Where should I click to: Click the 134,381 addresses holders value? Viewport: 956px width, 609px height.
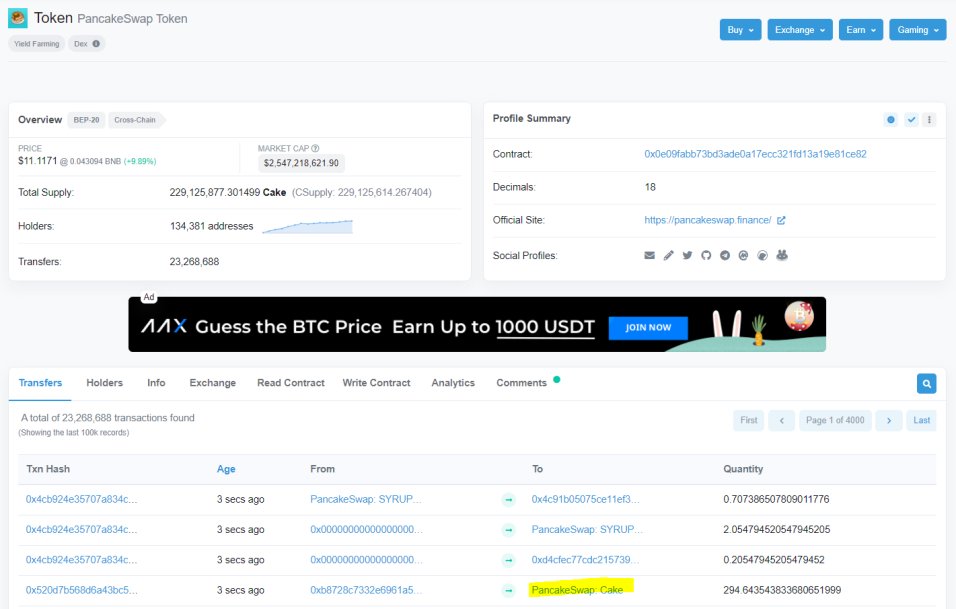pos(212,226)
